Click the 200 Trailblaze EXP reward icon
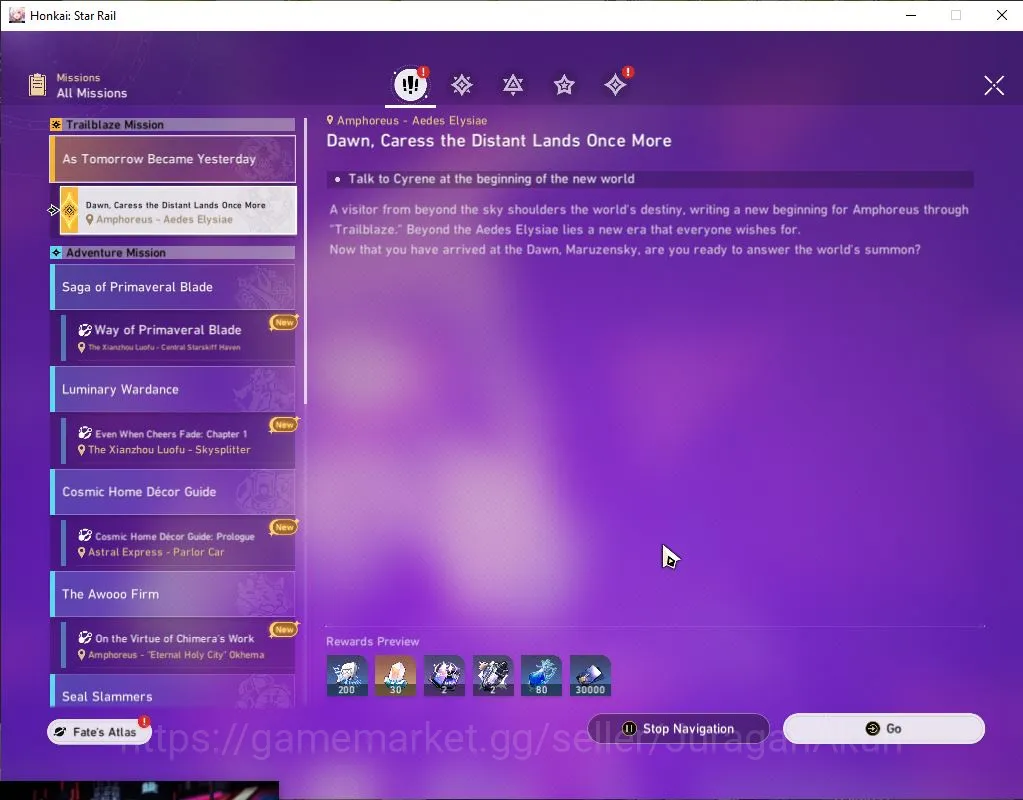Screen dimensions: 1023x800 [x=346, y=676]
